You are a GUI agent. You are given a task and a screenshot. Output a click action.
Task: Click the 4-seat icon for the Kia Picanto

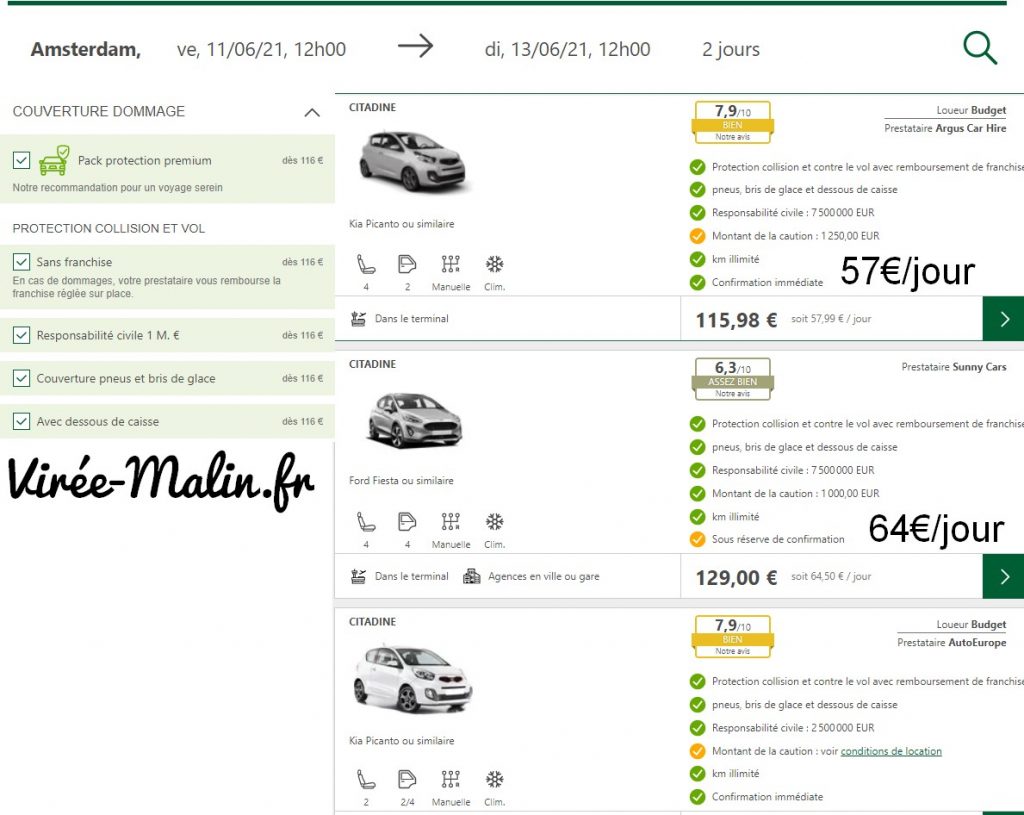pos(366,264)
